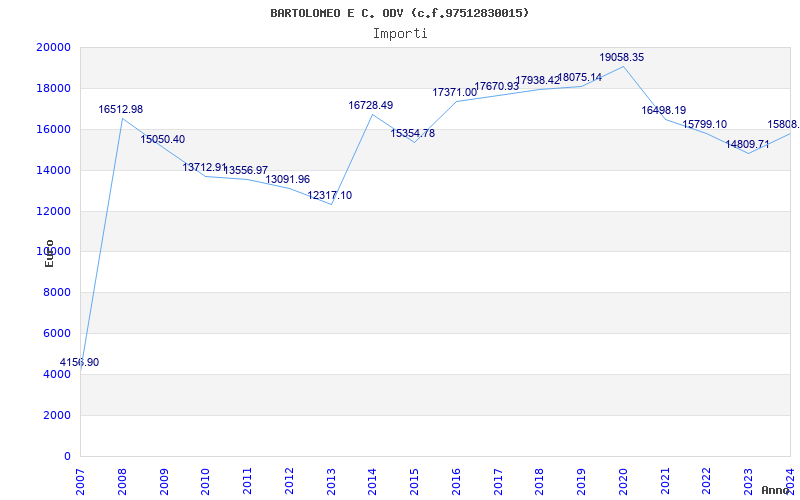
Task: Click the x-axis year 2012
Action: (x=289, y=482)
